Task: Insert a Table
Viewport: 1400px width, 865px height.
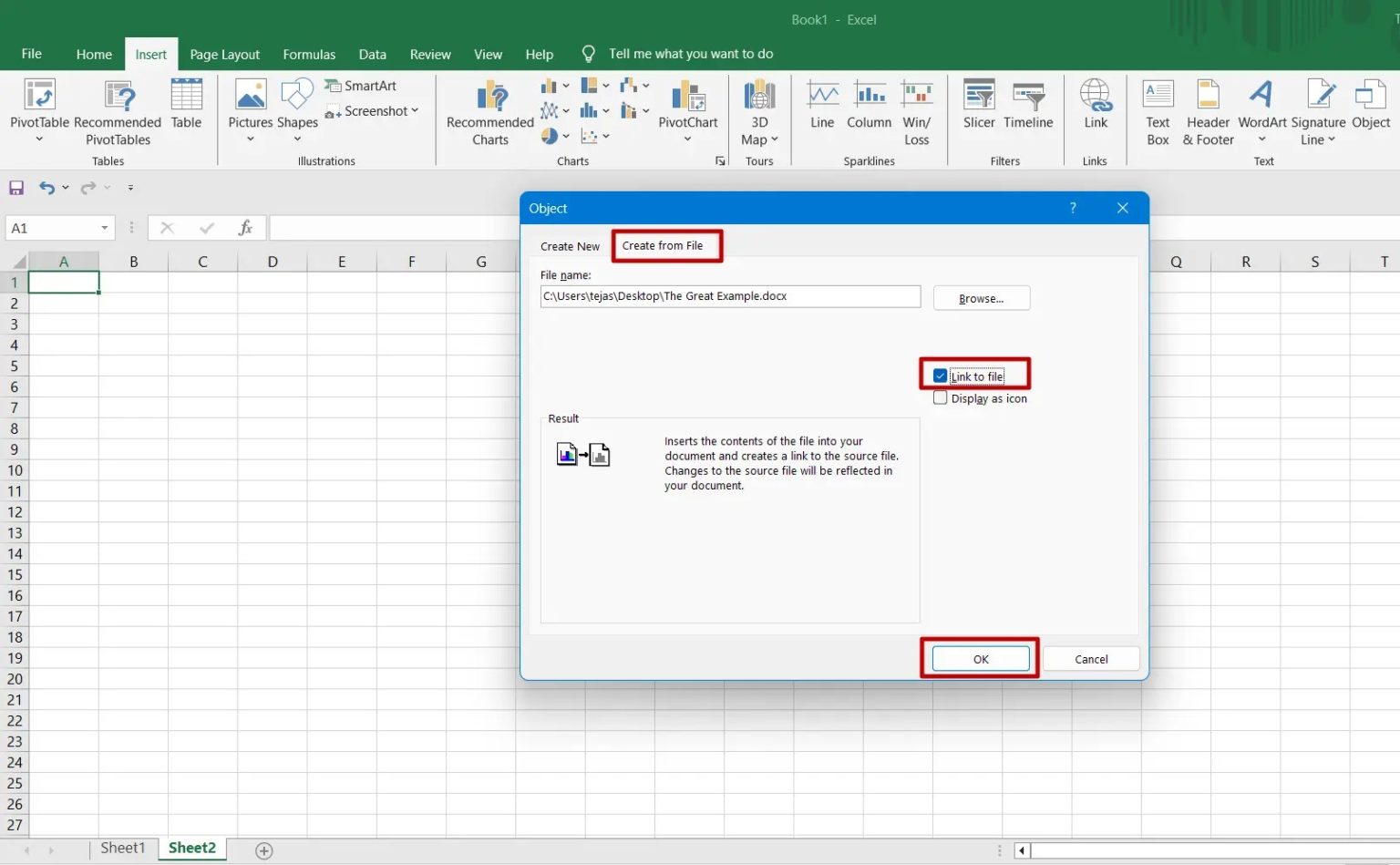Action: [186, 109]
